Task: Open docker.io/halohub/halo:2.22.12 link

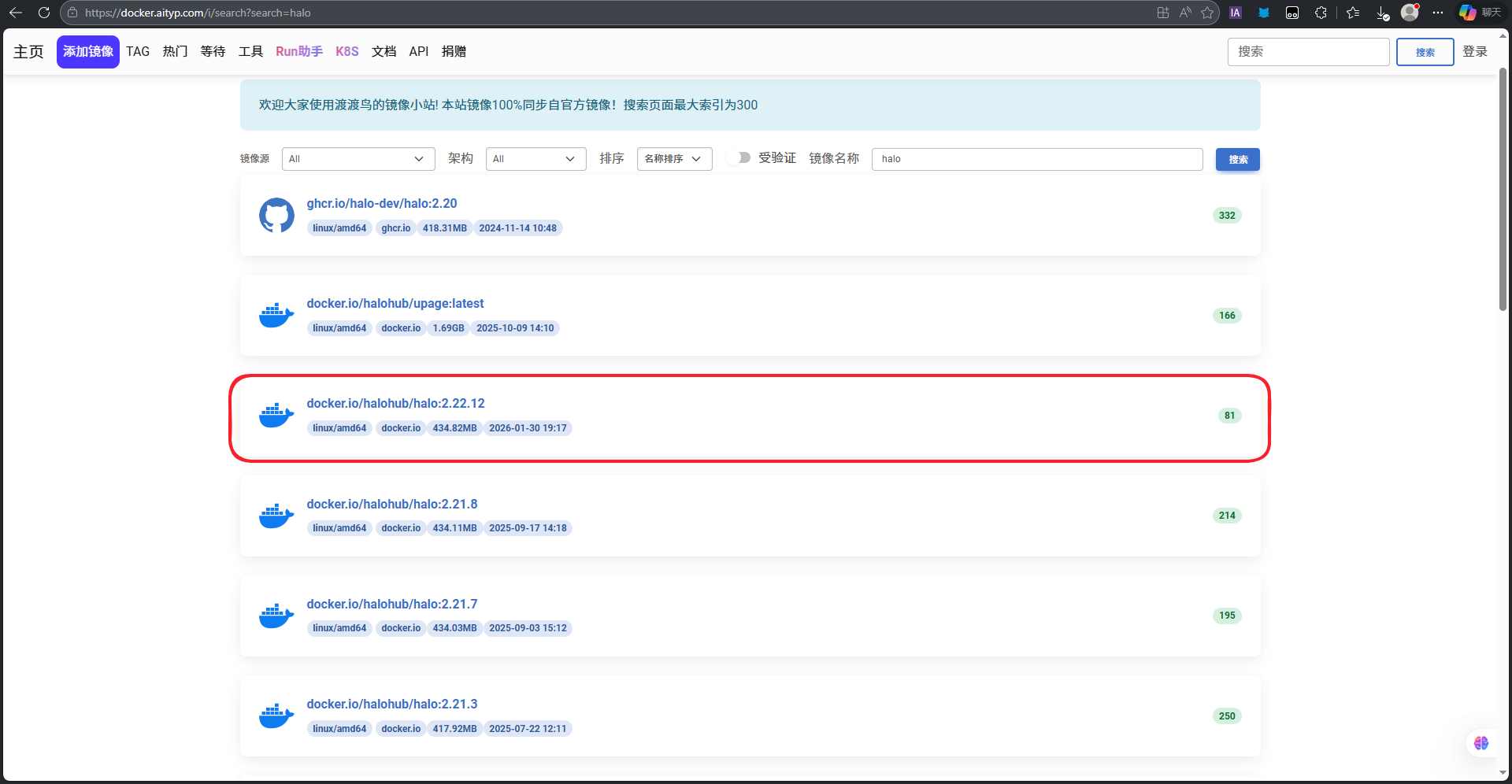Action: 395,403
